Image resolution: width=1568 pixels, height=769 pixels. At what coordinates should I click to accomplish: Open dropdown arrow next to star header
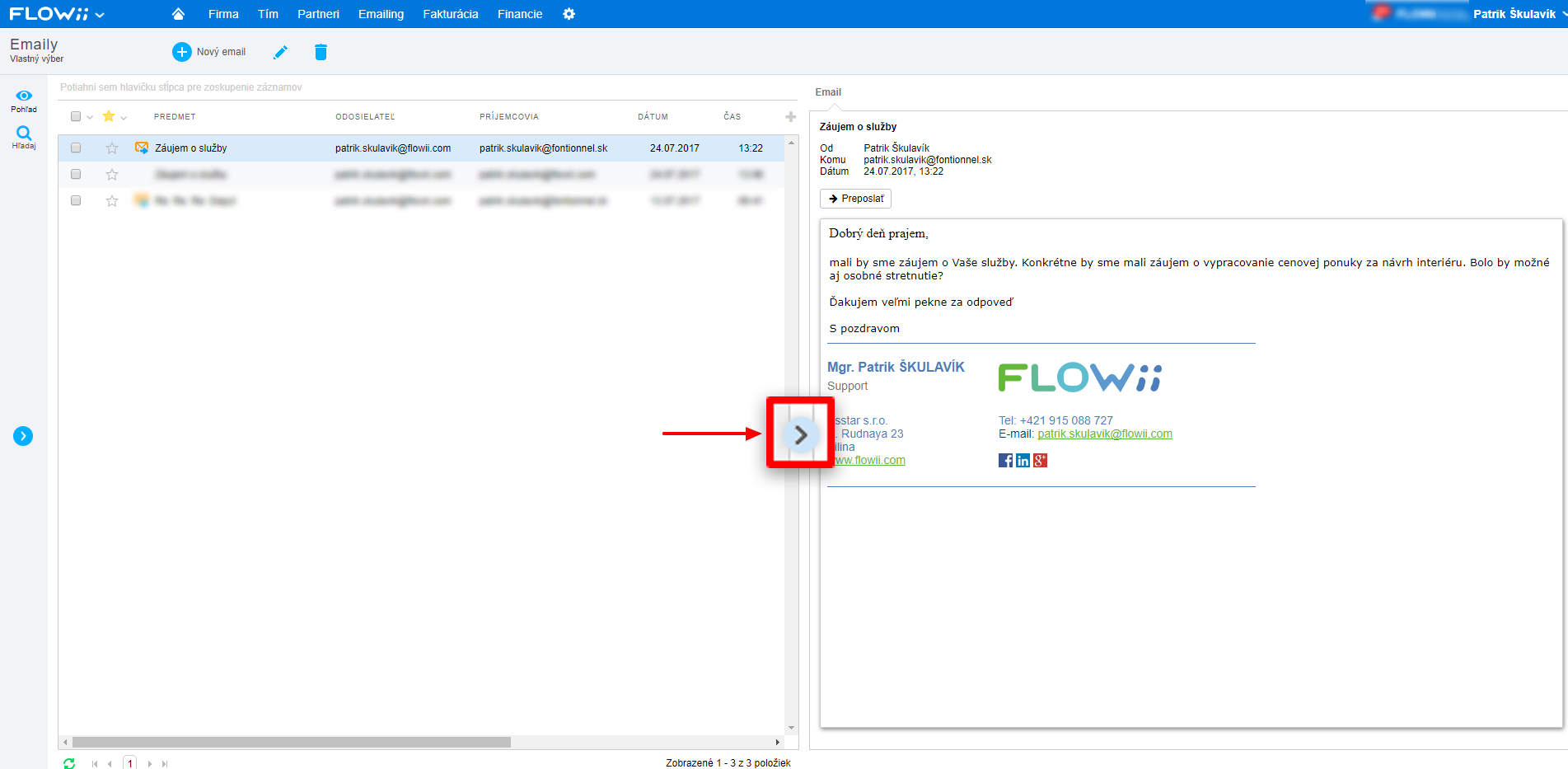coord(124,117)
